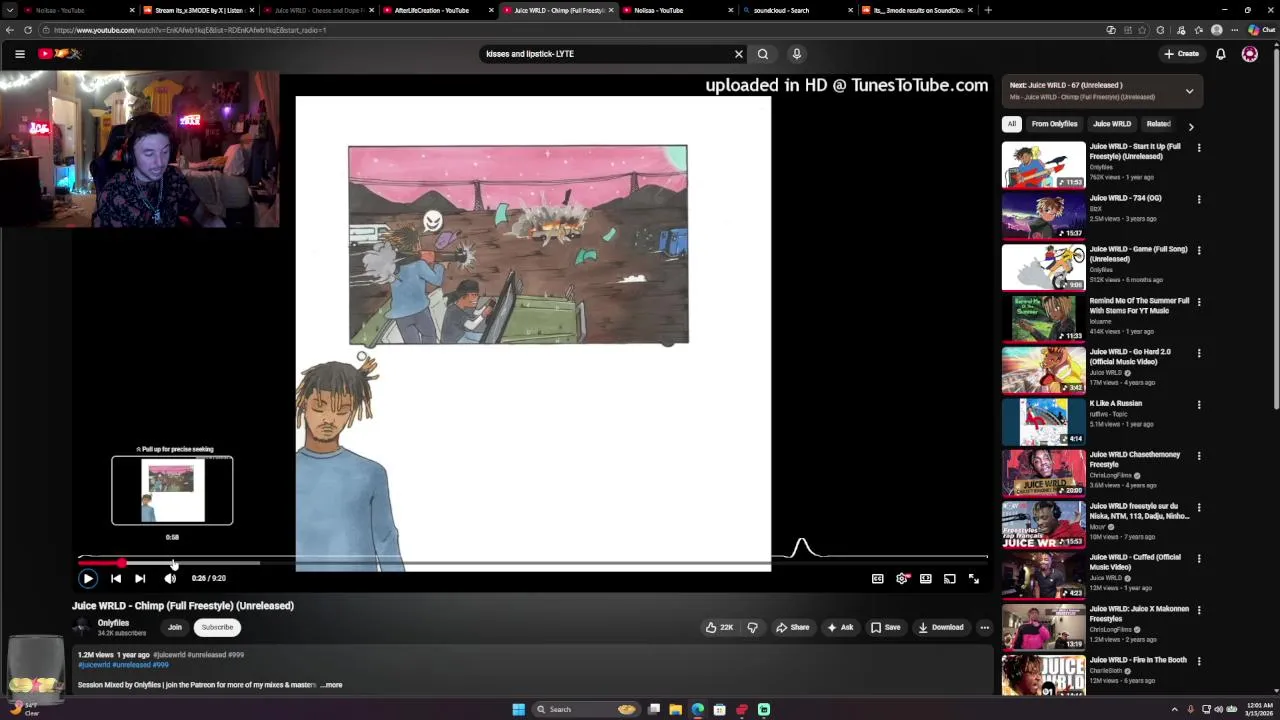The width and height of the screenshot is (1280, 720).
Task: Open the Start It Up Freestyle thumbnail
Action: tap(1043, 165)
